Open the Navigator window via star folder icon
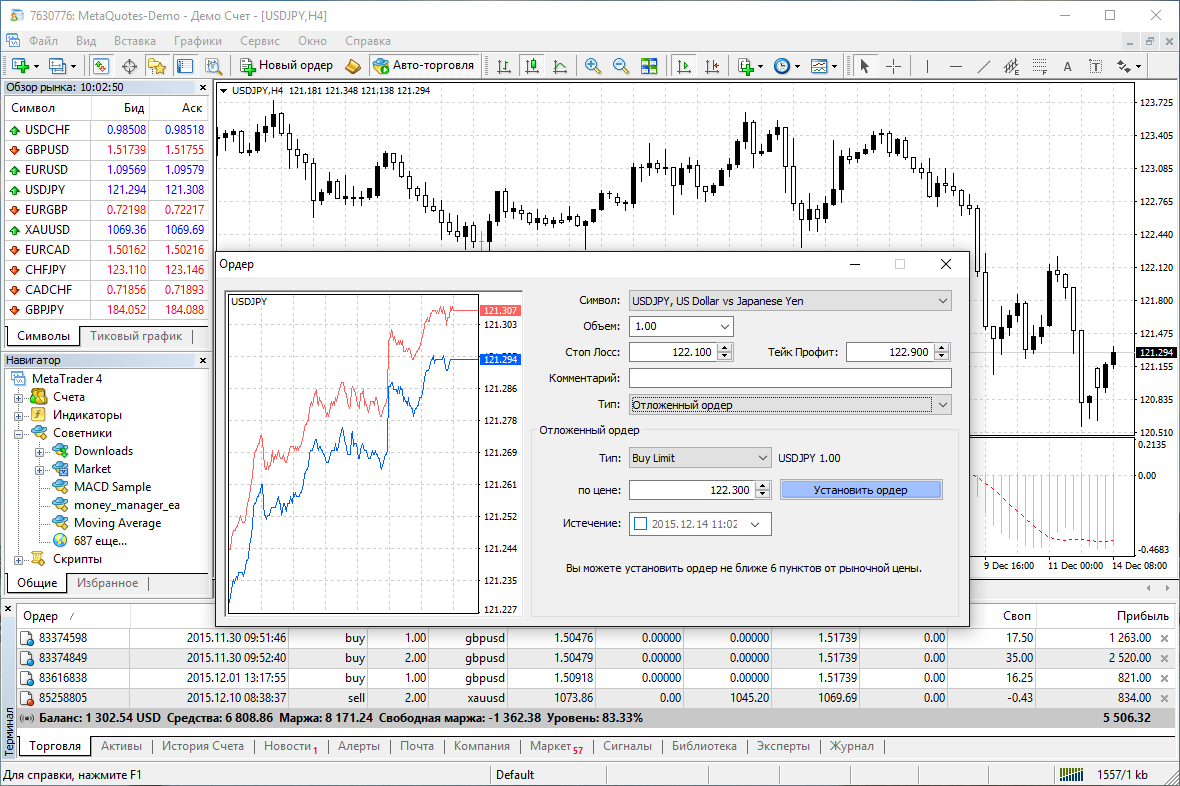Viewport: 1180px width, 786px height. (156, 66)
